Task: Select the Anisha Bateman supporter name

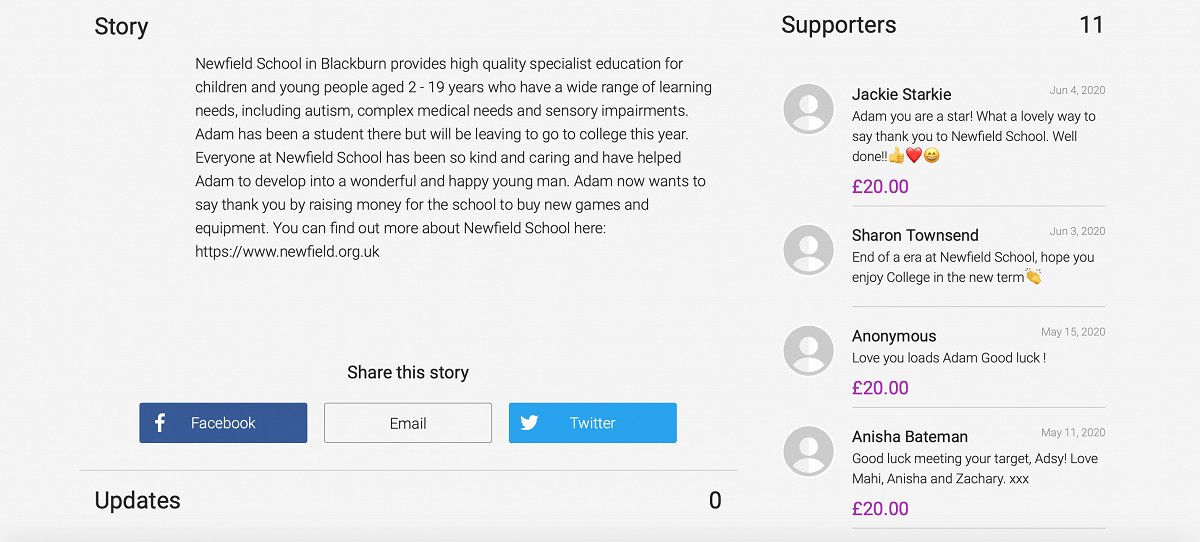Action: [909, 437]
